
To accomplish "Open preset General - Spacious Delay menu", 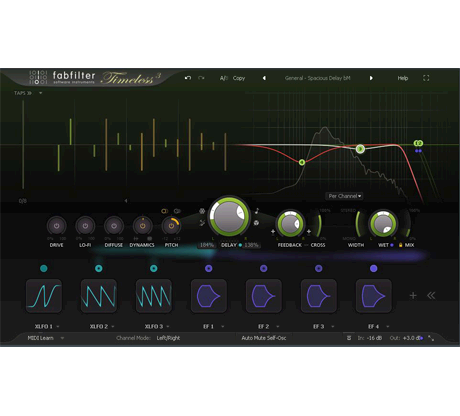I will tap(317, 78).
